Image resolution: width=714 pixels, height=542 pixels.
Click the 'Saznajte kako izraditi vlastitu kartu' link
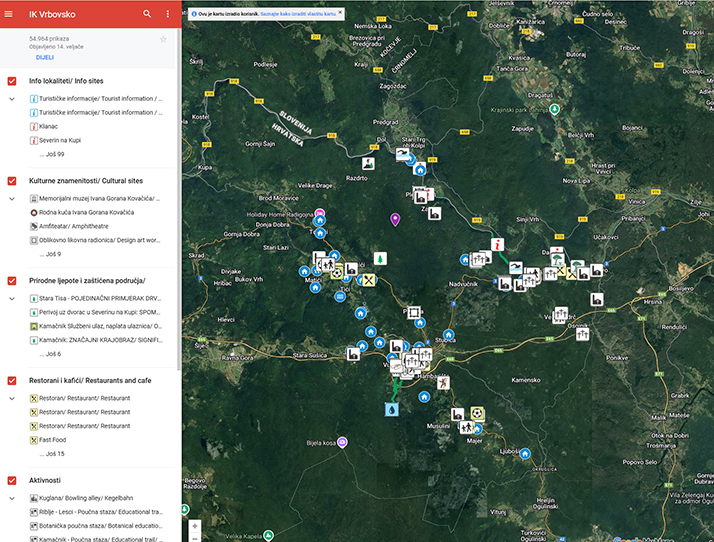pos(298,14)
